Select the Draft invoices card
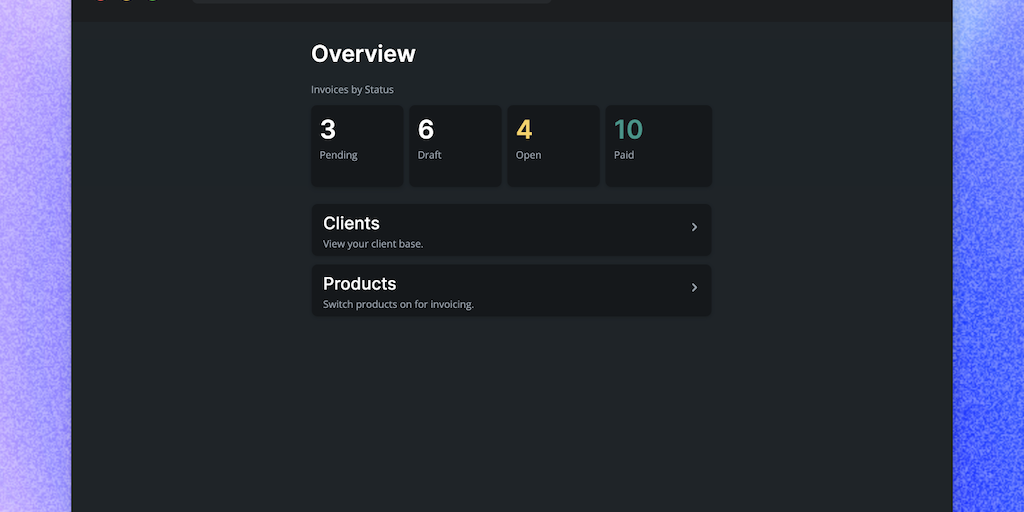The height and width of the screenshot is (512, 1024). [455, 146]
